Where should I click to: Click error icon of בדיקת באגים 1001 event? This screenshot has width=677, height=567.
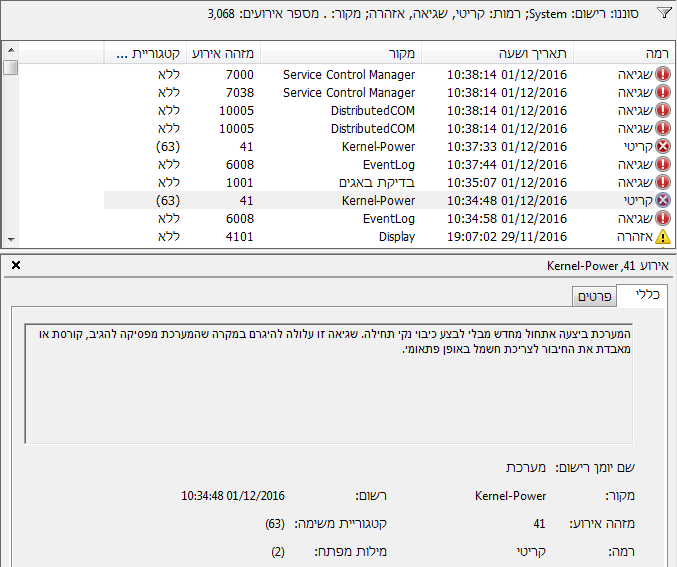663,182
